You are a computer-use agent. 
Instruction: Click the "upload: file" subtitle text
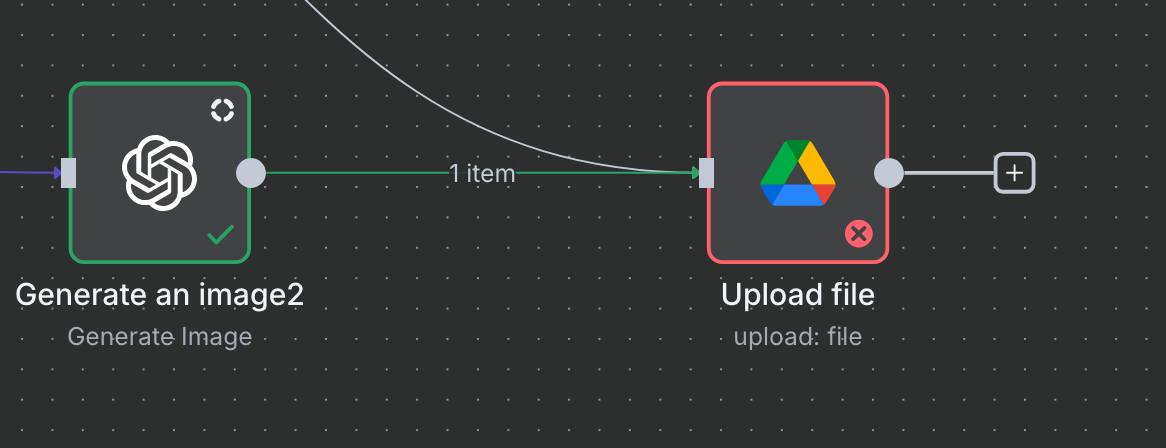[x=798, y=336]
